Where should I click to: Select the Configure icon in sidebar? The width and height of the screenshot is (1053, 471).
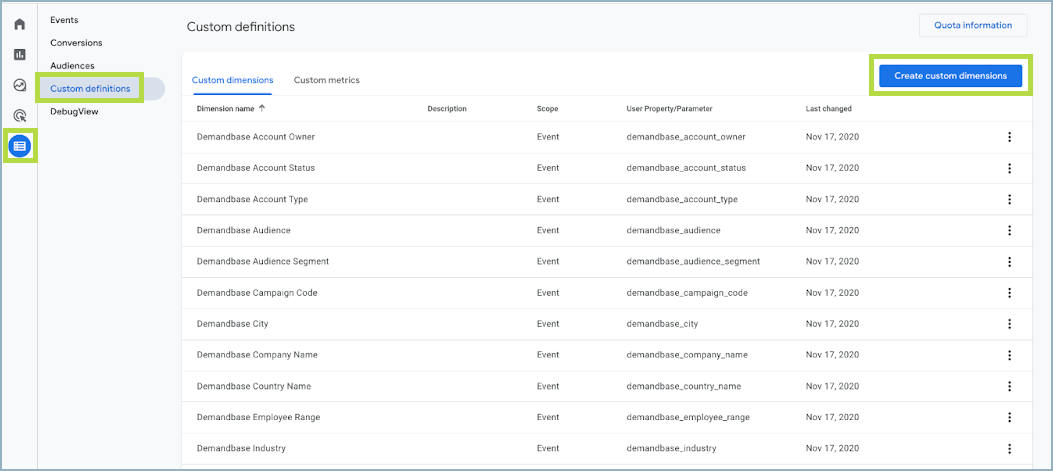click(x=19, y=146)
